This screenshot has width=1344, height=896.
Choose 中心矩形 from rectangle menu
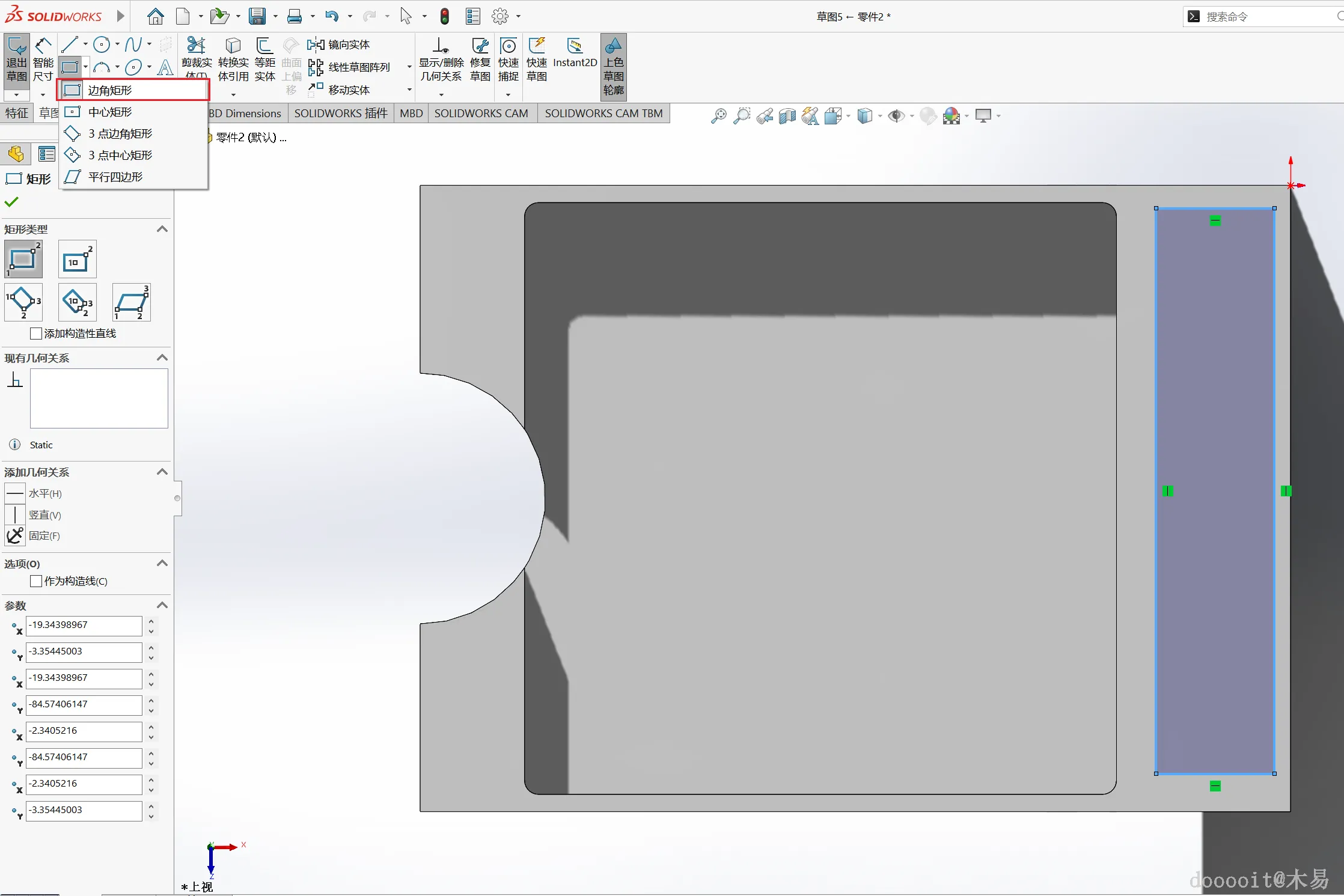click(x=110, y=112)
